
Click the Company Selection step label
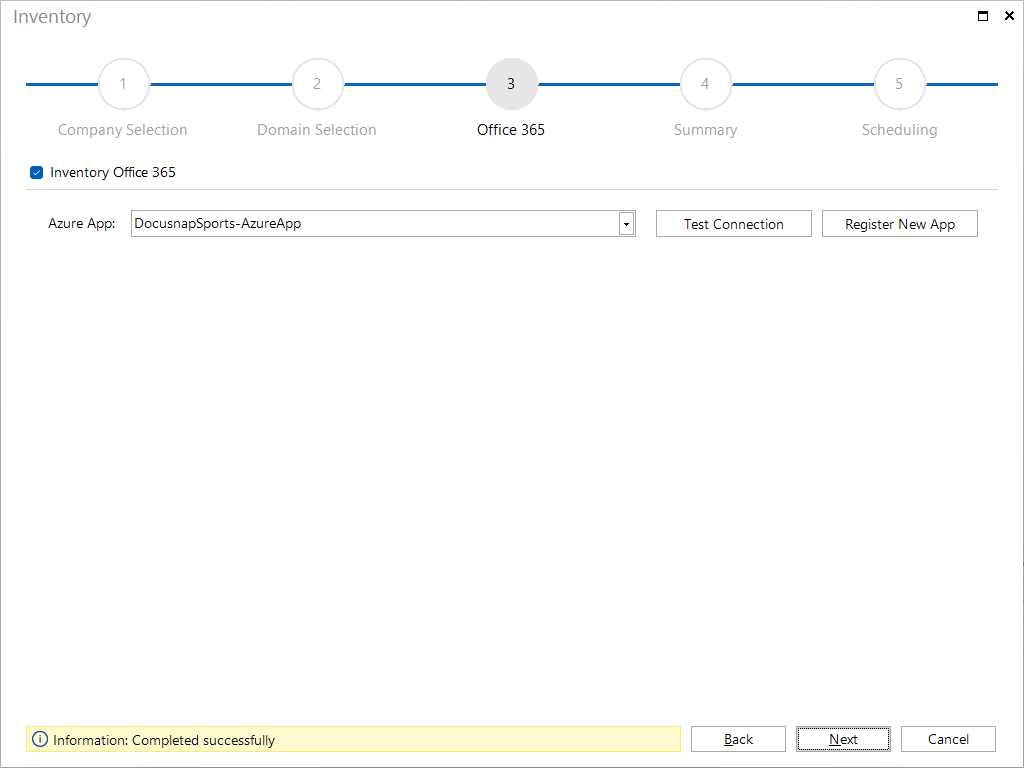pyautogui.click(x=123, y=130)
